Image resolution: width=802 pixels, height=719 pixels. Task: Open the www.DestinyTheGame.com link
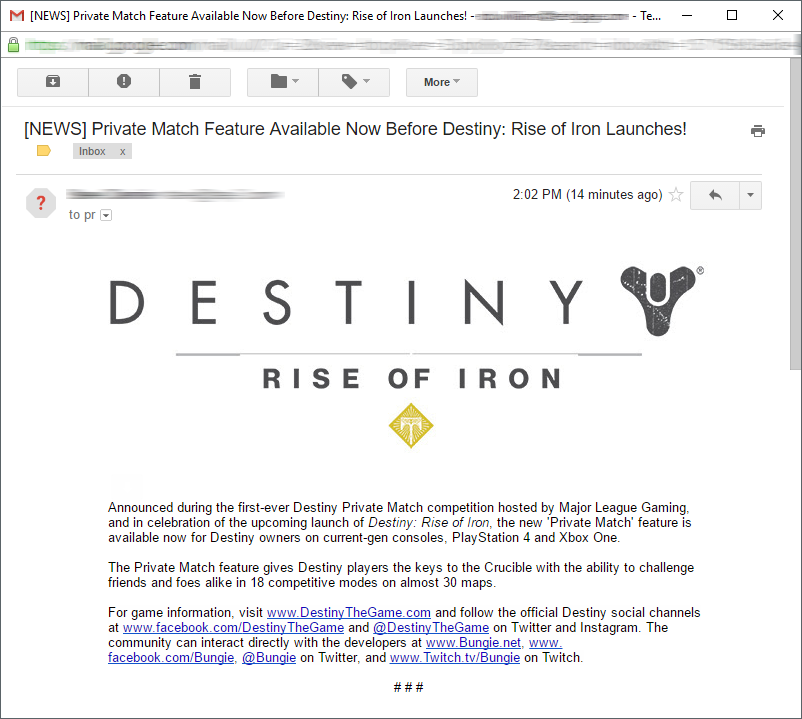coord(348,612)
